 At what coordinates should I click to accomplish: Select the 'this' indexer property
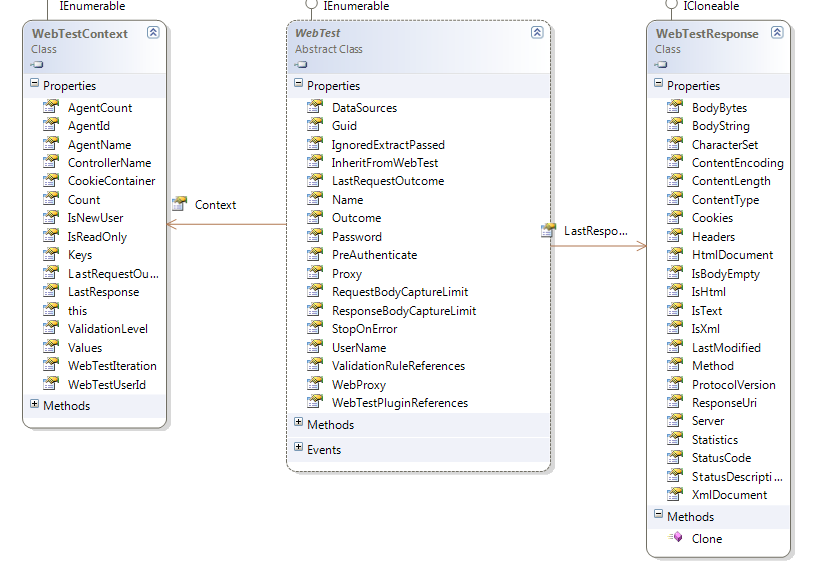(77, 311)
